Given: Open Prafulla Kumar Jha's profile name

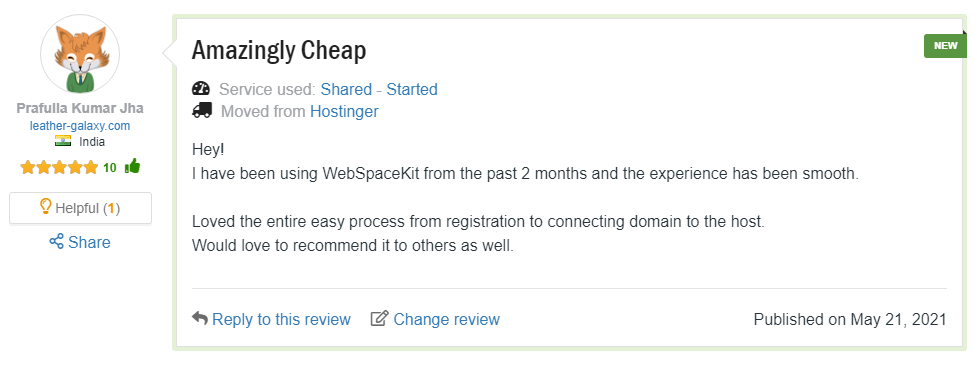Looking at the screenshot, I should click(x=80, y=109).
